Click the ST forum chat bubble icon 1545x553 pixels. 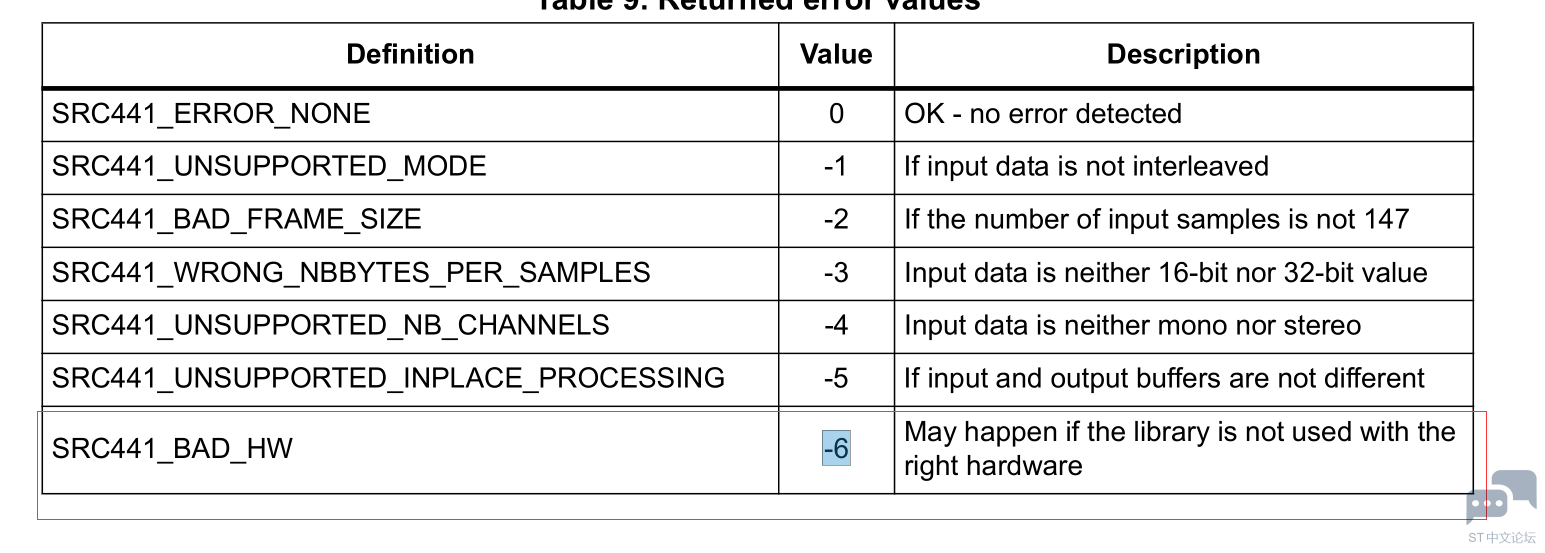point(1501,497)
